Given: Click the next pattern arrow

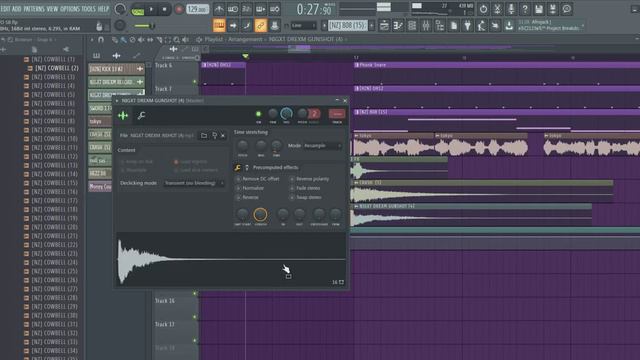Looking at the screenshot, I should [x=371, y=25].
